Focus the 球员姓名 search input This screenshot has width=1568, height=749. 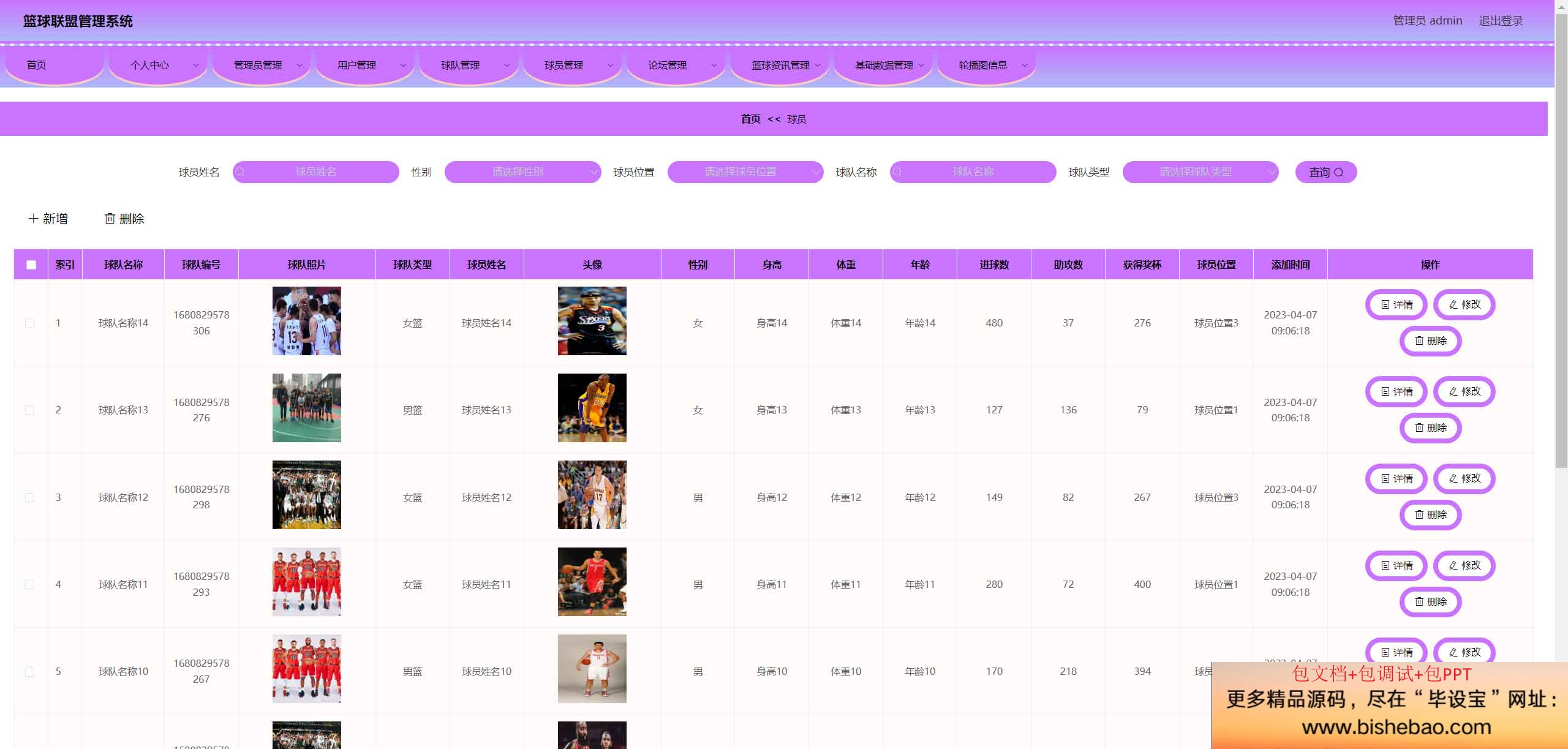click(316, 172)
